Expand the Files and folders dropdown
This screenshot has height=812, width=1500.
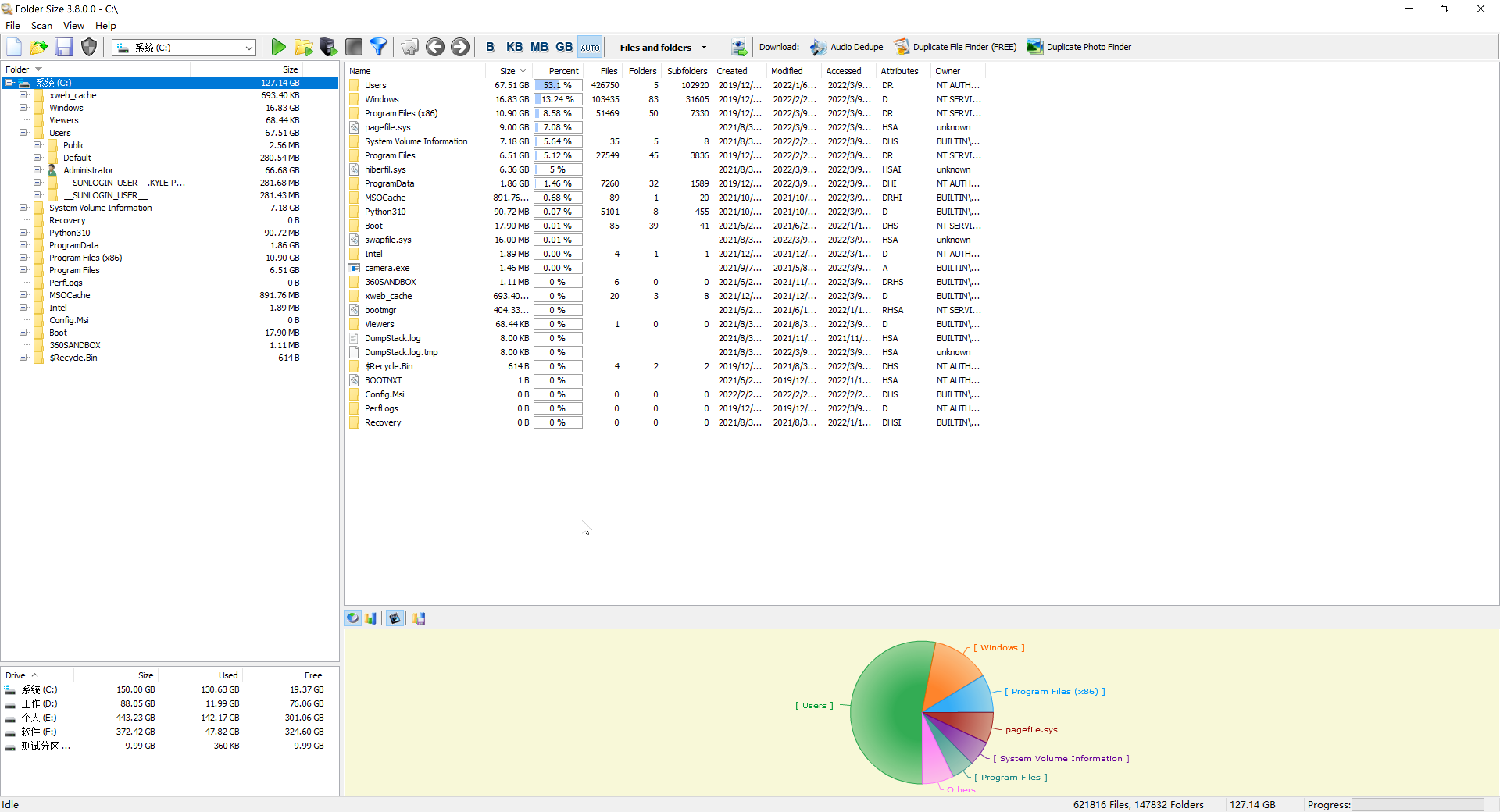[x=704, y=48]
